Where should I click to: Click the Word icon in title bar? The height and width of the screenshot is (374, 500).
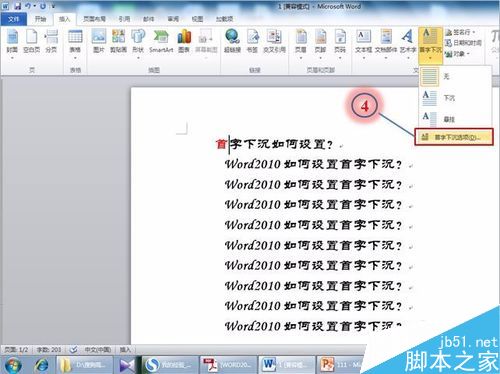pyautogui.click(x=6, y=6)
